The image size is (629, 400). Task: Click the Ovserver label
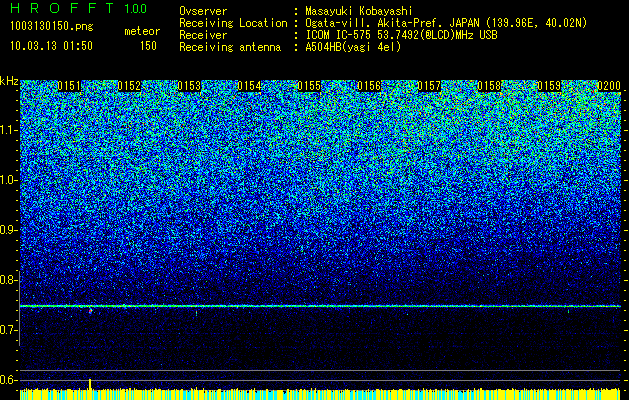pyautogui.click(x=203, y=11)
